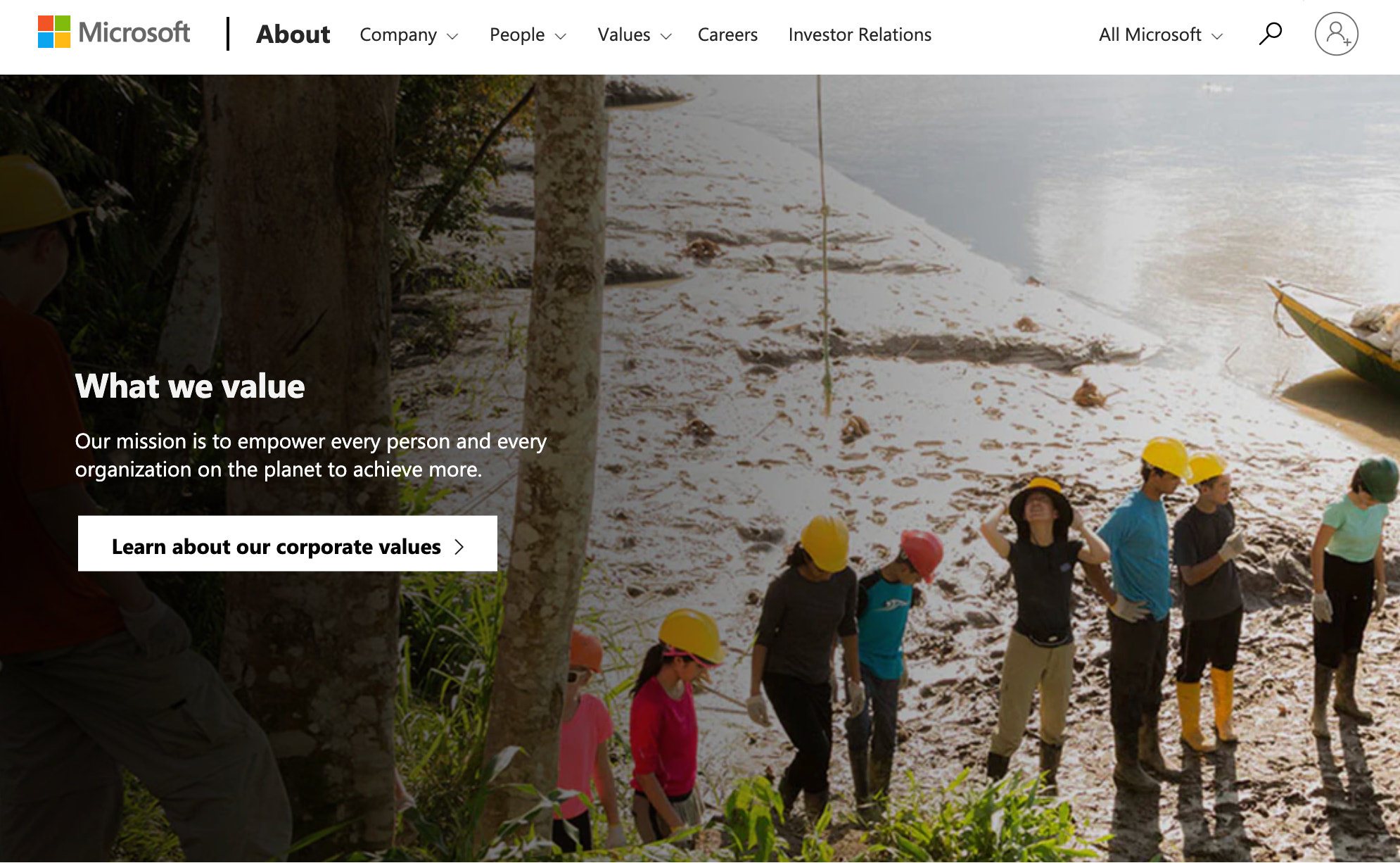Click the sign-in account avatar icon
Image resolution: width=1400 pixels, height=863 pixels.
(1336, 34)
